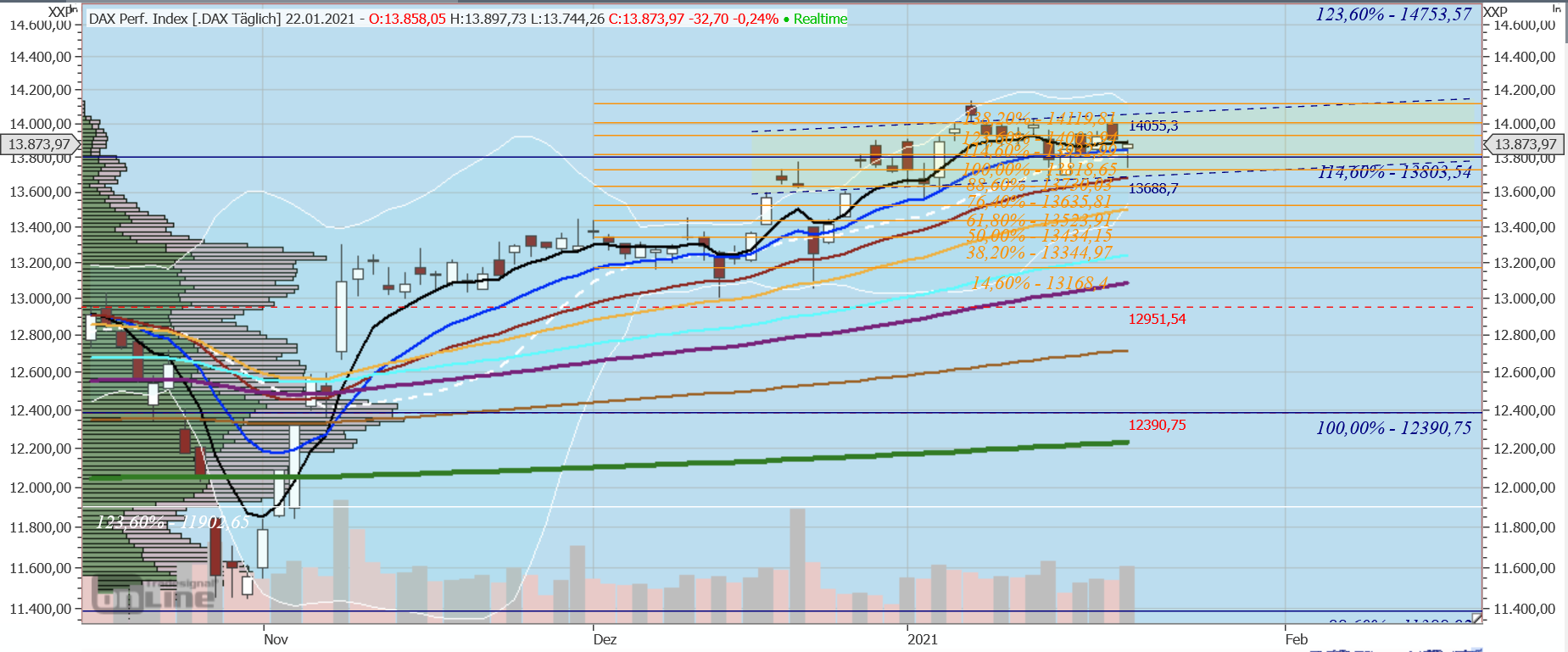Click the XXP label above the left price axis
This screenshot has height=652, width=1568.
pyautogui.click(x=59, y=12)
